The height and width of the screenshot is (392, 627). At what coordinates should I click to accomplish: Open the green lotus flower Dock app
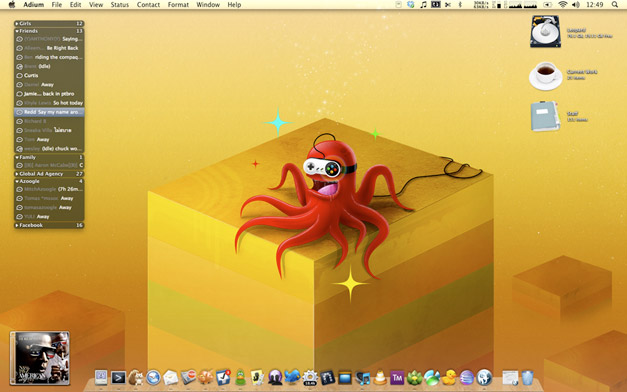[415, 377]
